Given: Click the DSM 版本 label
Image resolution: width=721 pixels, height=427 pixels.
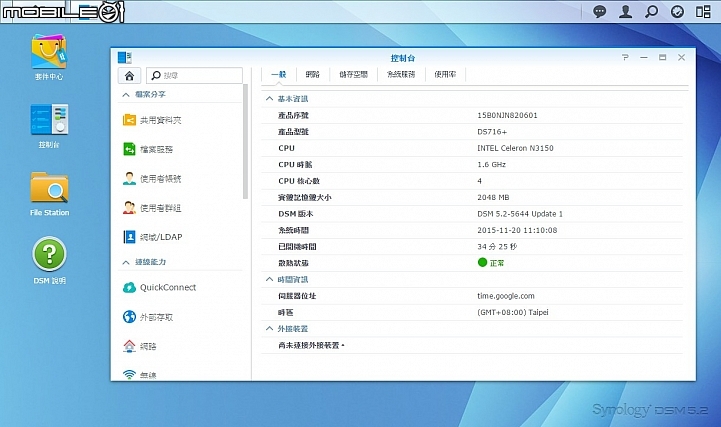Looking at the screenshot, I should point(296,214).
